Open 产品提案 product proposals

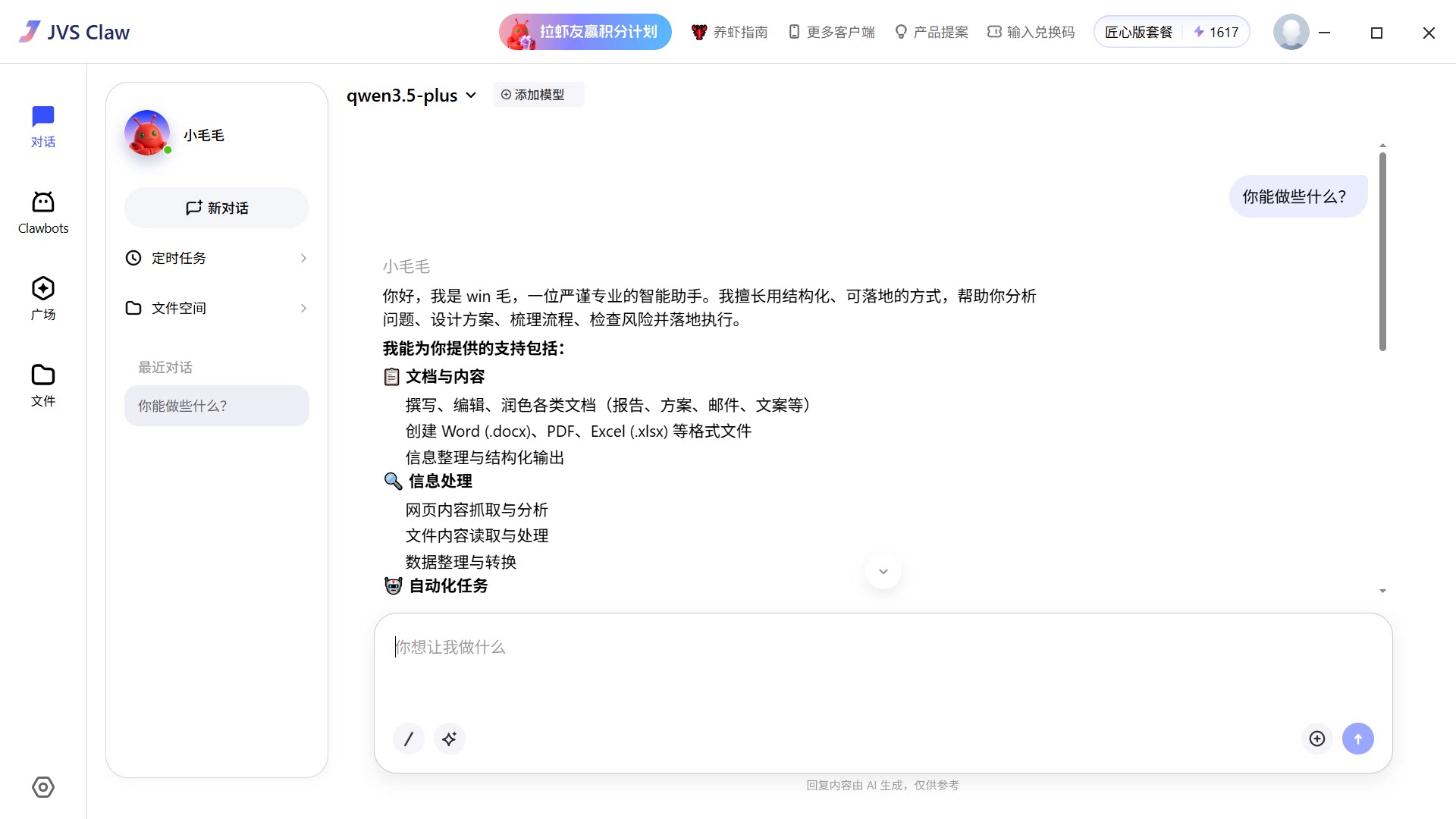(x=931, y=32)
